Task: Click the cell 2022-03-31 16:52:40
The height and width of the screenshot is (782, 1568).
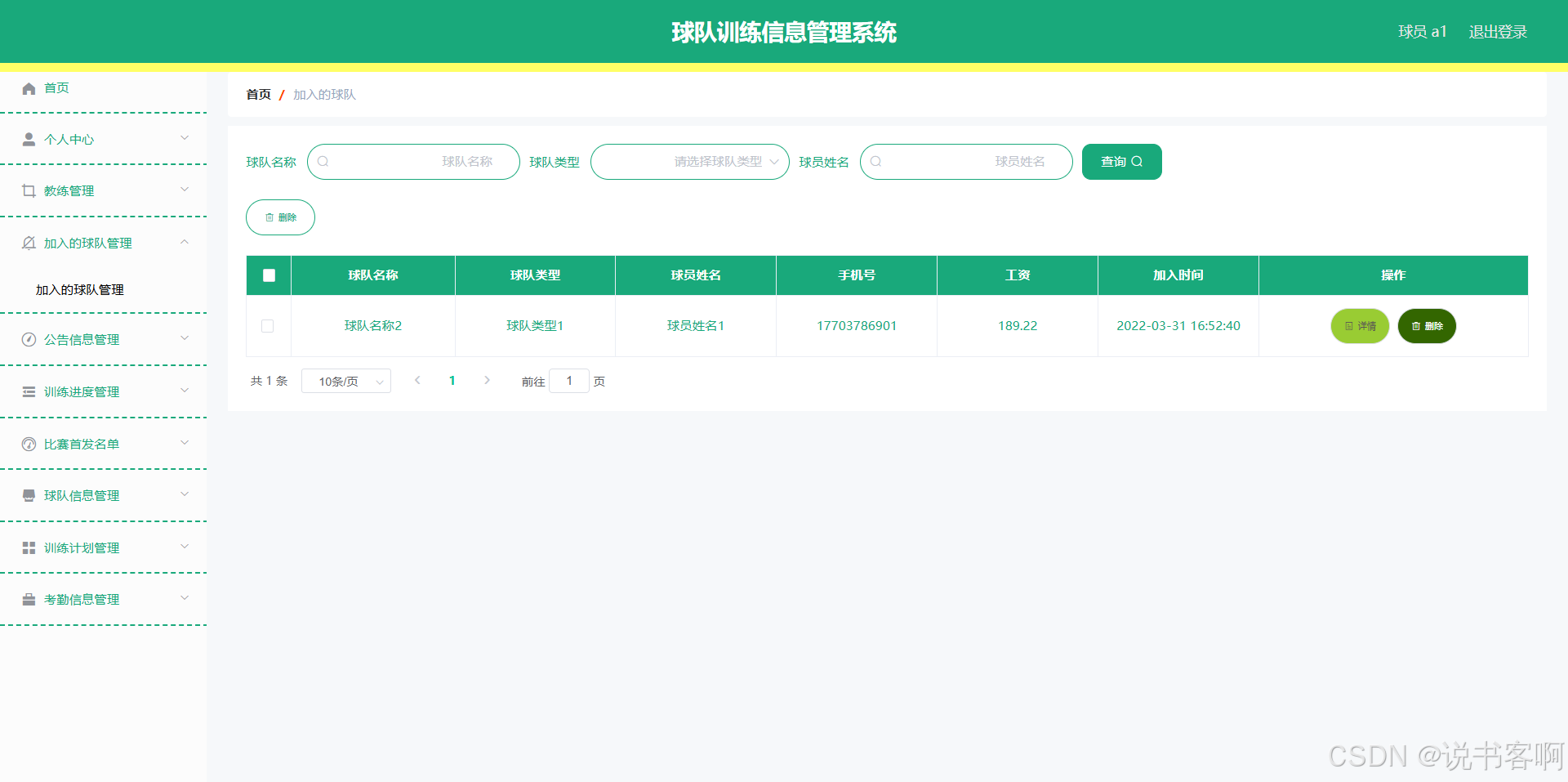Action: point(1178,326)
